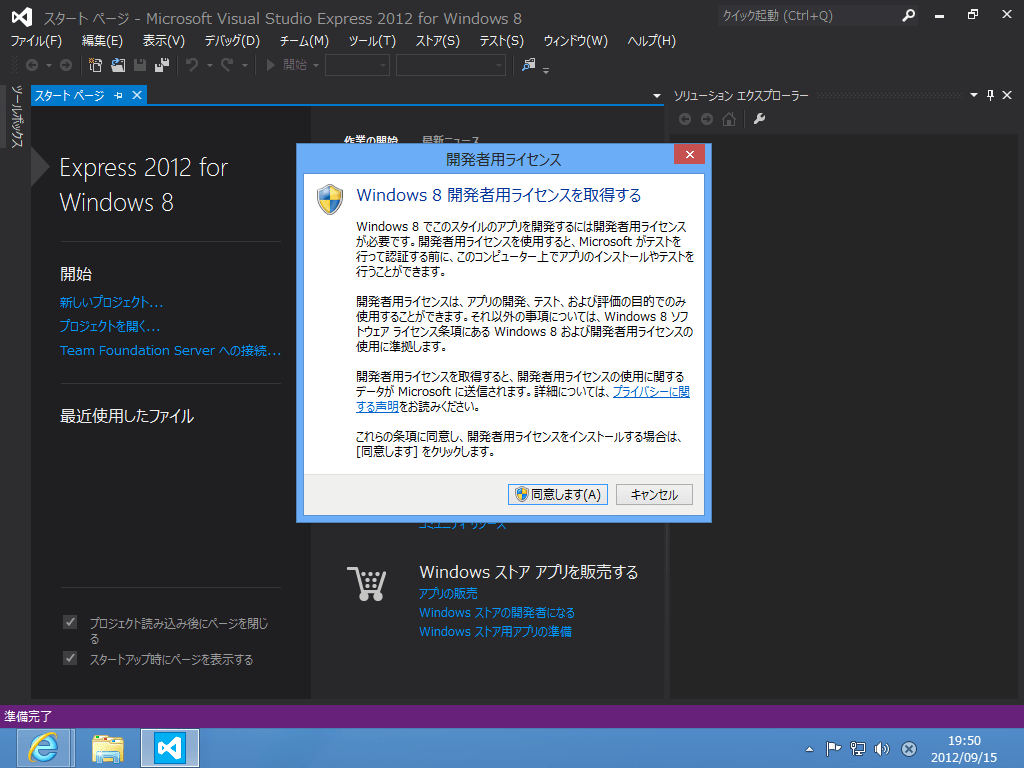Viewport: 1024px width, 768px height.
Task: Click the redo toolbar icon
Action: [227, 65]
